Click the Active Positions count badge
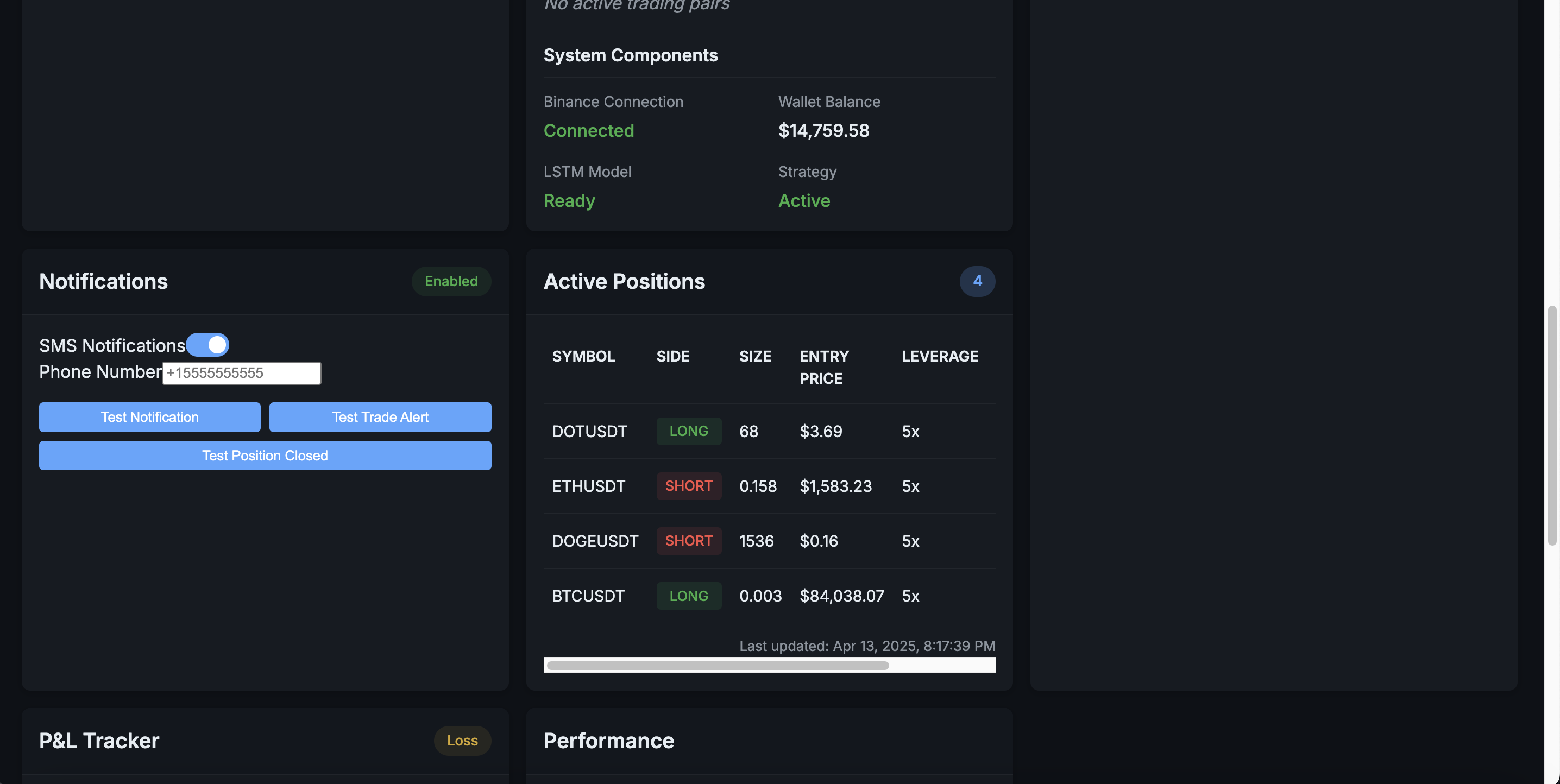The height and width of the screenshot is (784, 1560). (x=977, y=282)
